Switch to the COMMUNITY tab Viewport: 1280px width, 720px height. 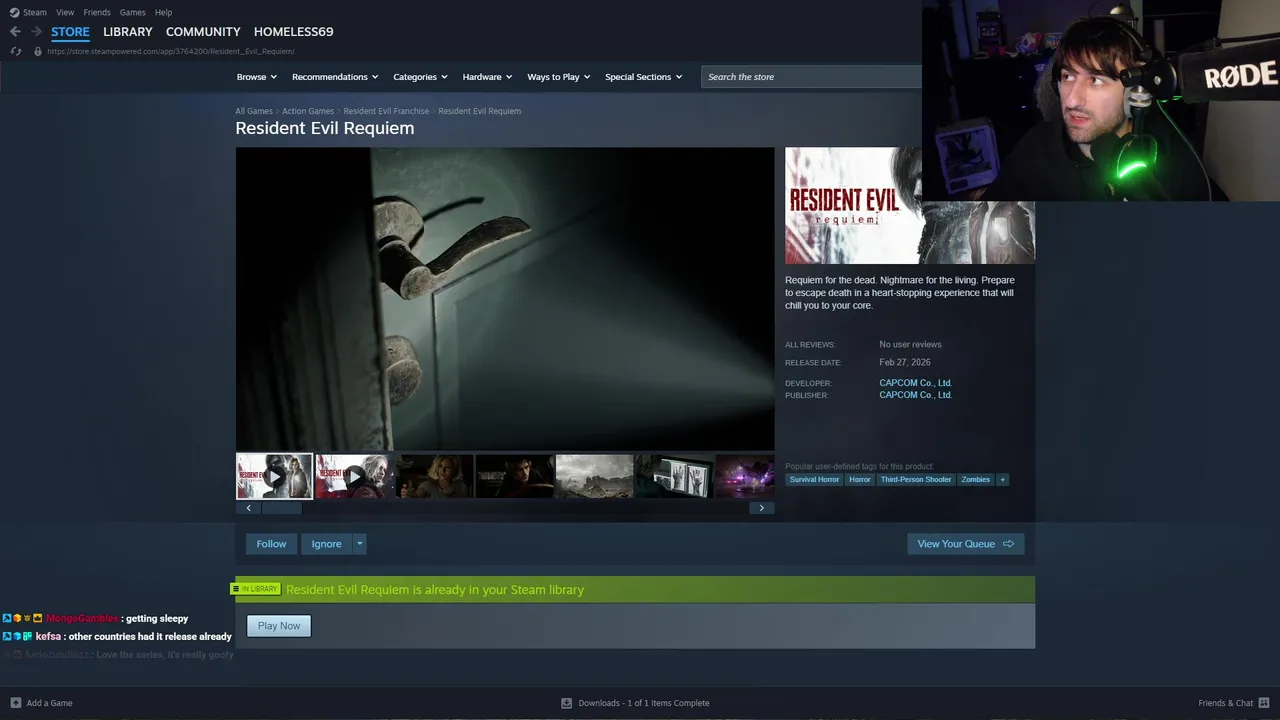tap(203, 32)
